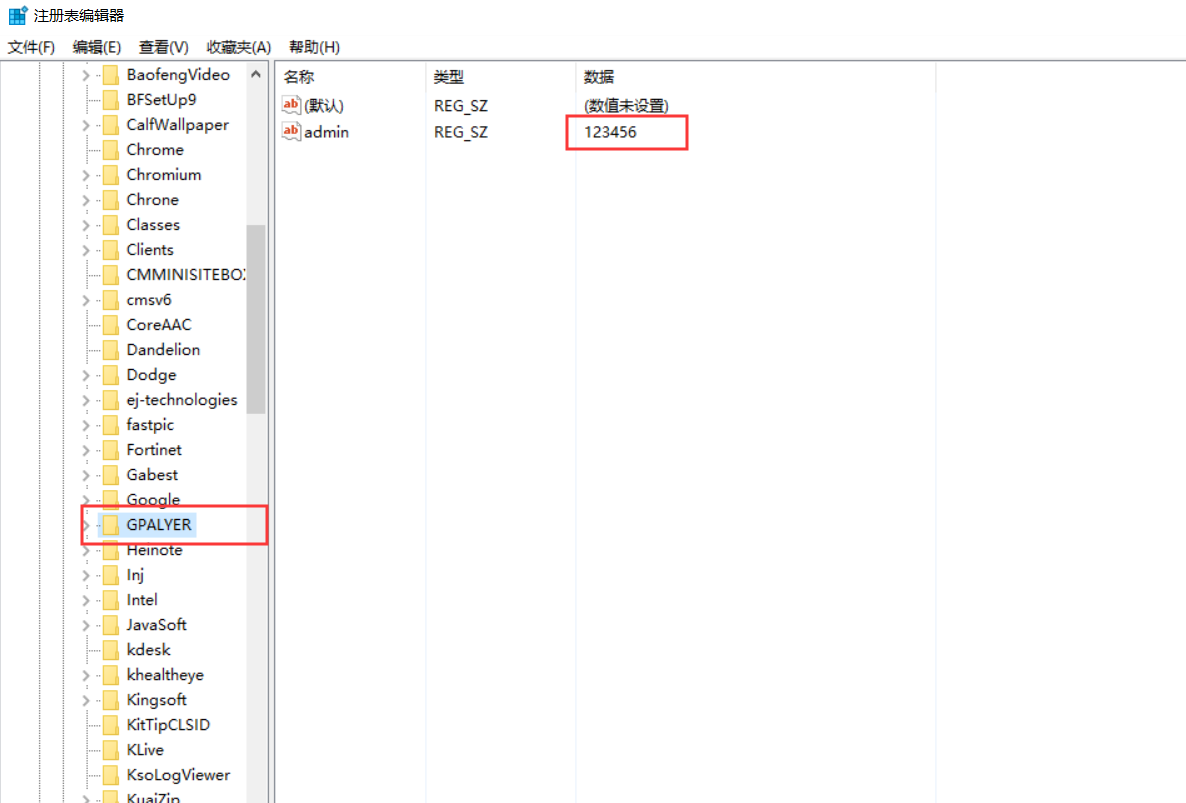
Task: Select the KitTipCLSID folder icon
Action: pos(110,724)
